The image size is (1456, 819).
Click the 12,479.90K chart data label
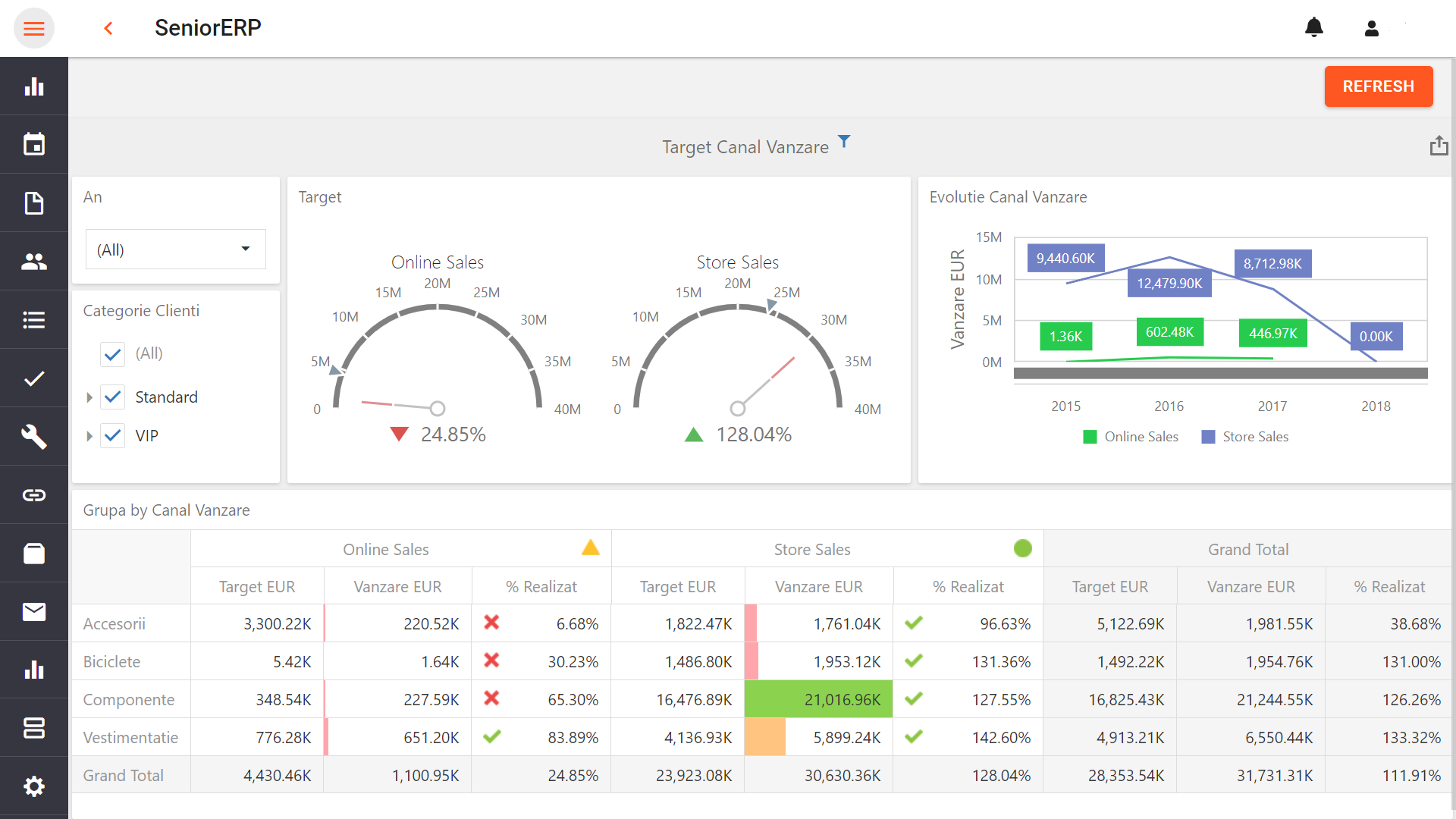click(1169, 283)
